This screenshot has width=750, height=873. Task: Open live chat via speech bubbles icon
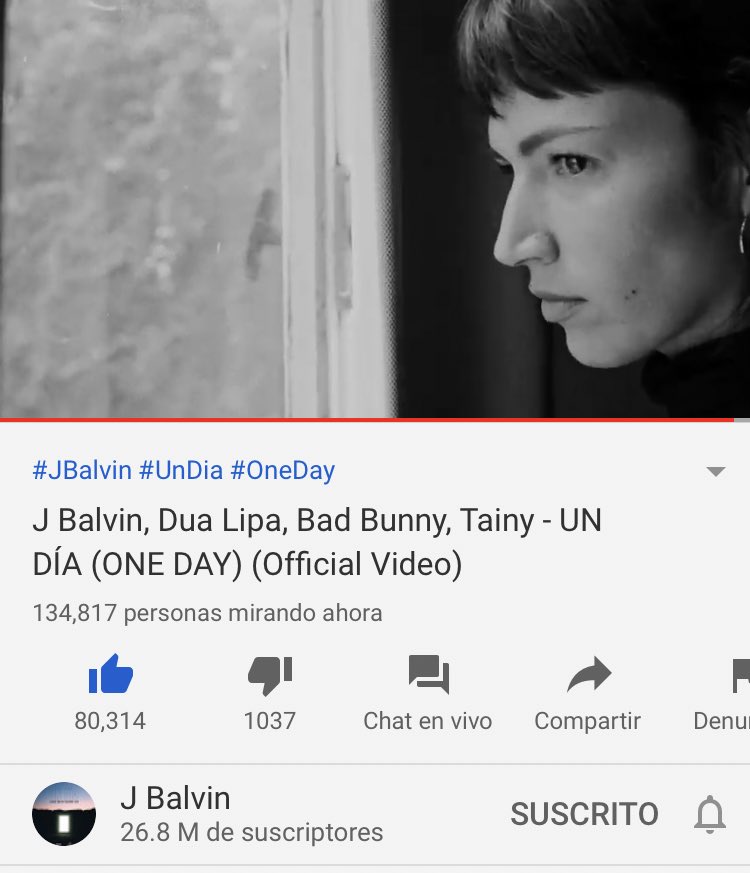point(429,674)
